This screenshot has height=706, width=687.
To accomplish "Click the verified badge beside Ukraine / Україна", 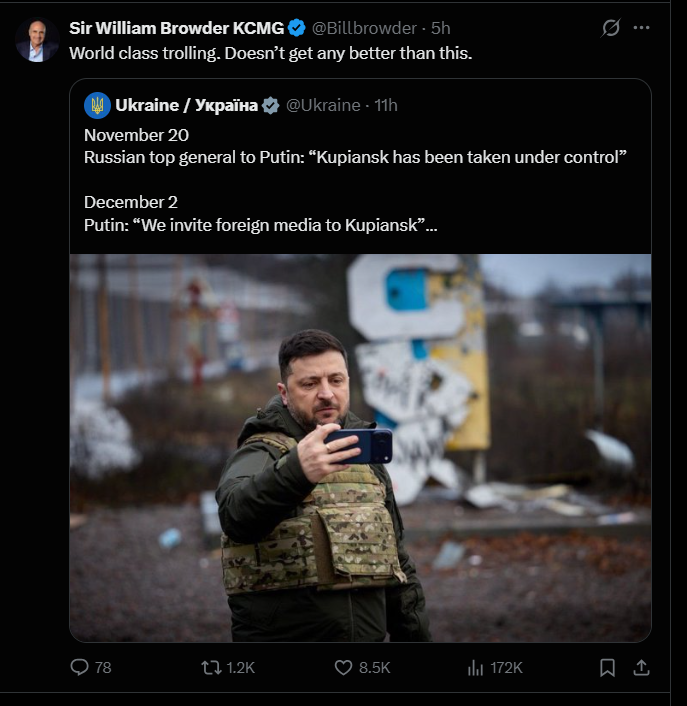I will click(271, 105).
